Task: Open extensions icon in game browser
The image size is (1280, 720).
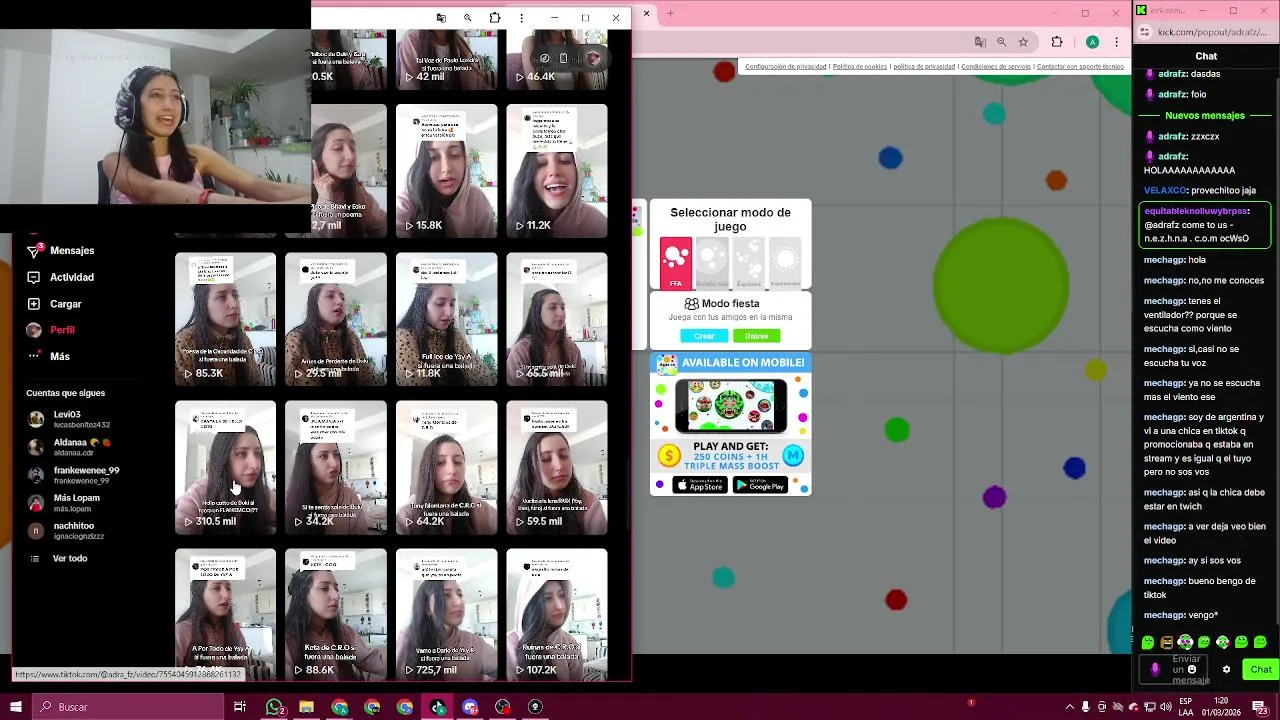Action: pos(1057,42)
